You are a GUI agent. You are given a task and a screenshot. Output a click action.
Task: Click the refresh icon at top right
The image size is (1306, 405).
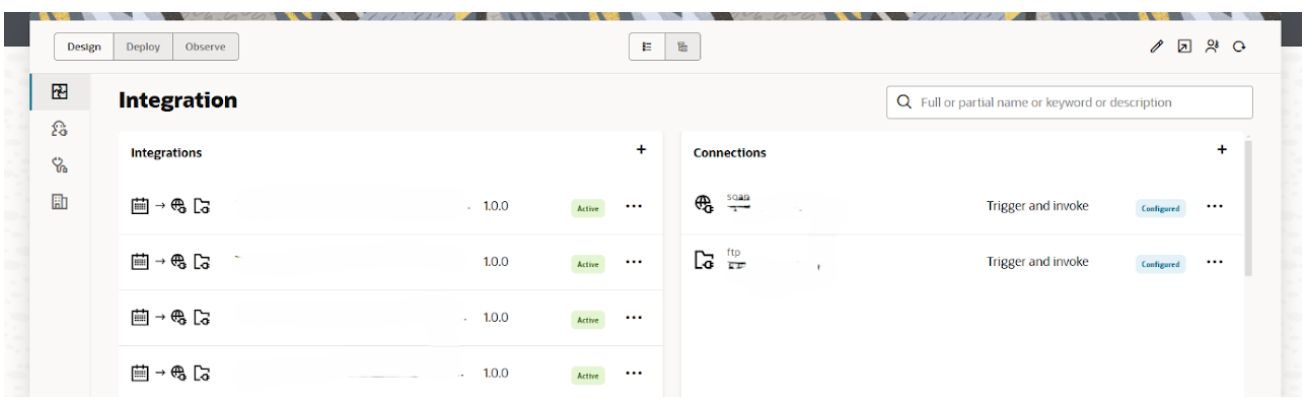pos(1240,47)
